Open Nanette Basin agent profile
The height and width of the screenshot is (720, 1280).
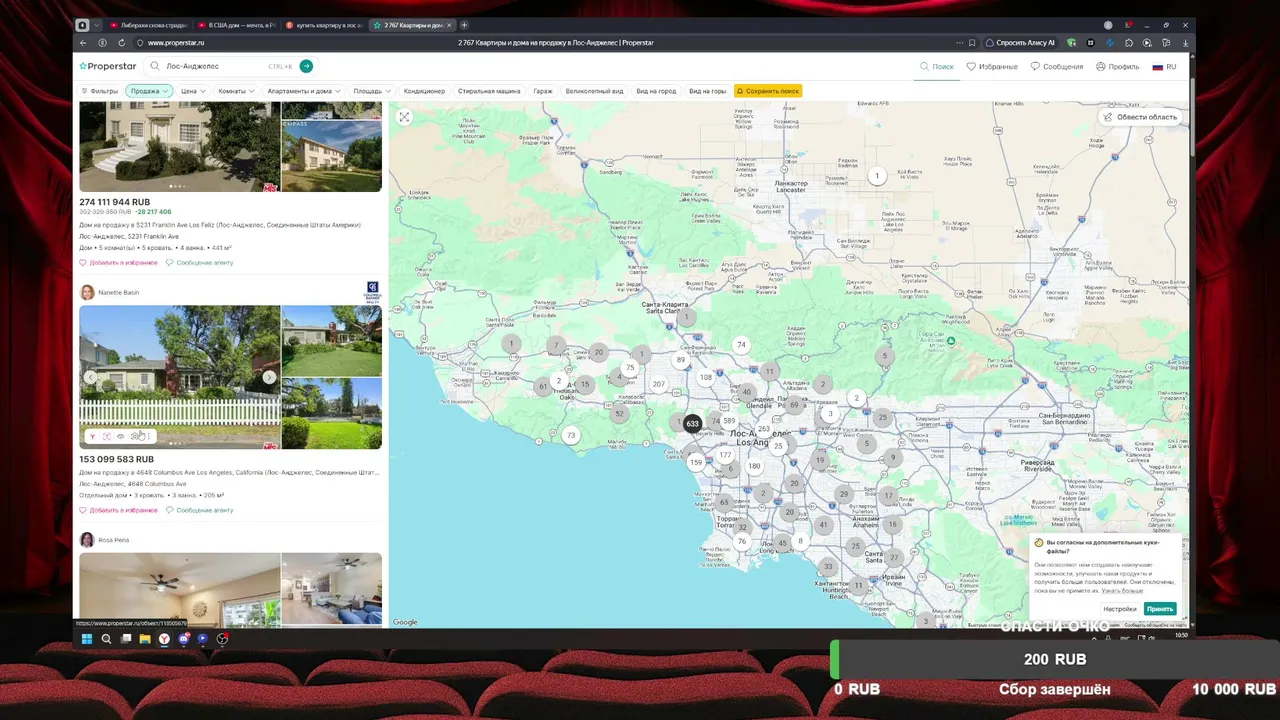tap(110, 293)
